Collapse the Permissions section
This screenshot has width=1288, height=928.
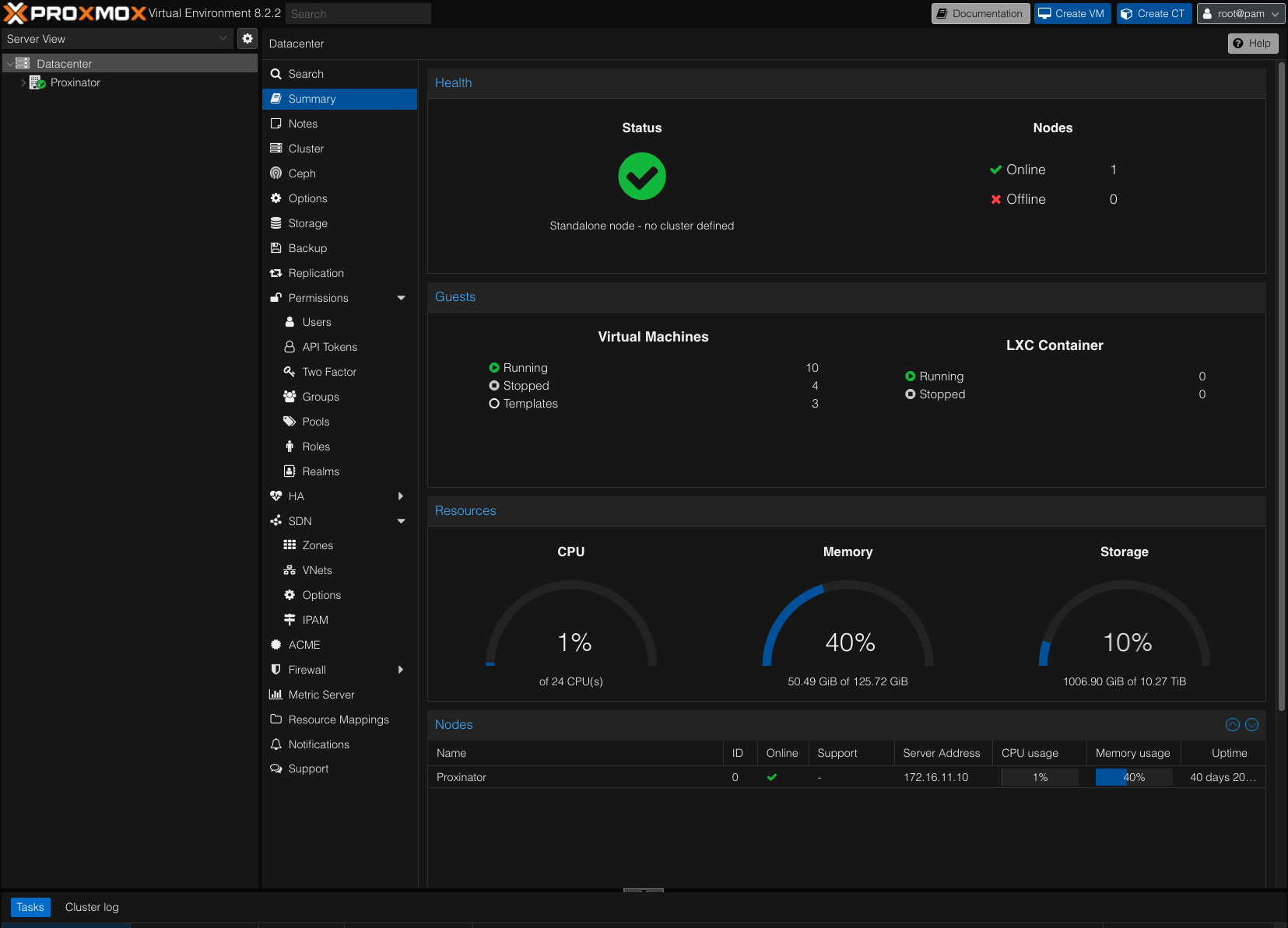coord(401,297)
